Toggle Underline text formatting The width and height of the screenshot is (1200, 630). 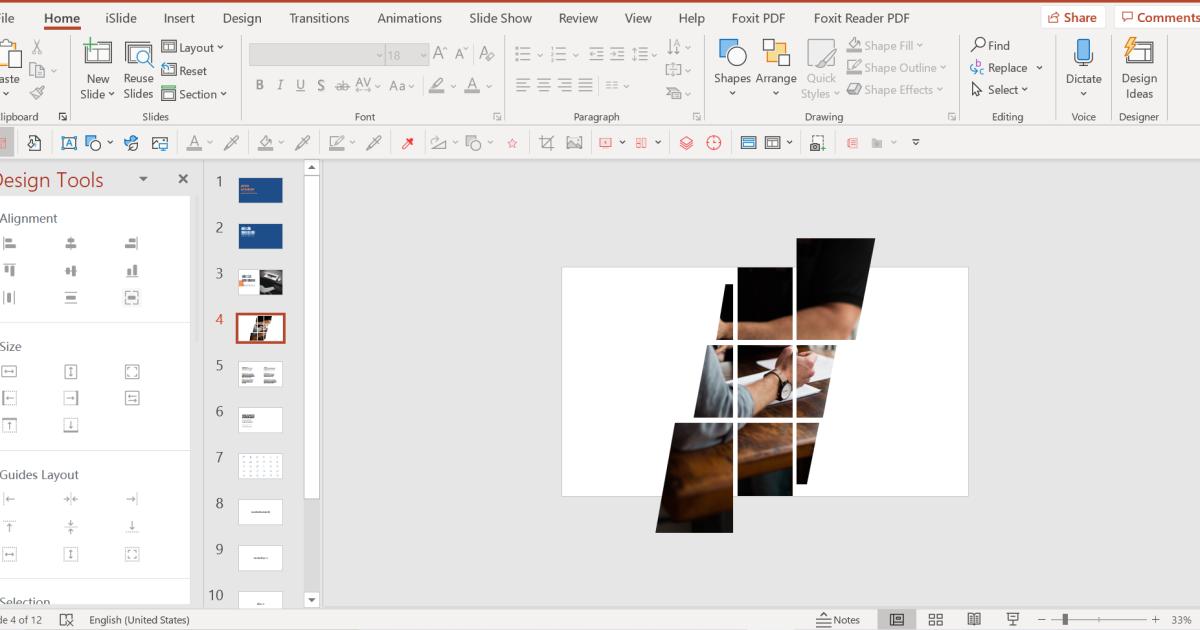301,86
